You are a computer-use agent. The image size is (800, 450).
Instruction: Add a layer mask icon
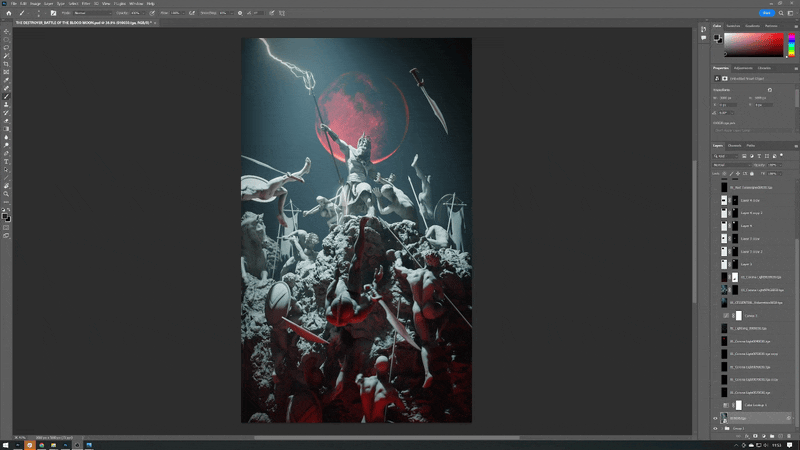coord(755,436)
